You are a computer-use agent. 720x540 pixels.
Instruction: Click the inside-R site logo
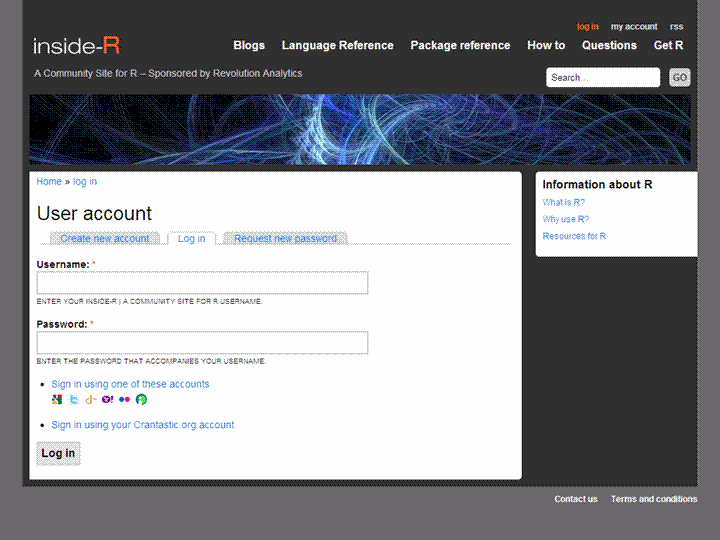click(x=77, y=46)
